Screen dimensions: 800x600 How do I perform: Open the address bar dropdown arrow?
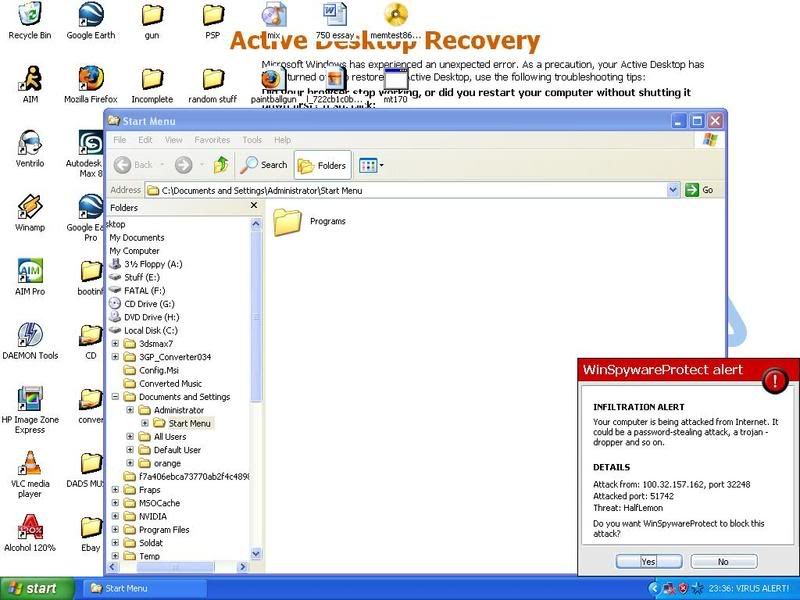(673, 190)
